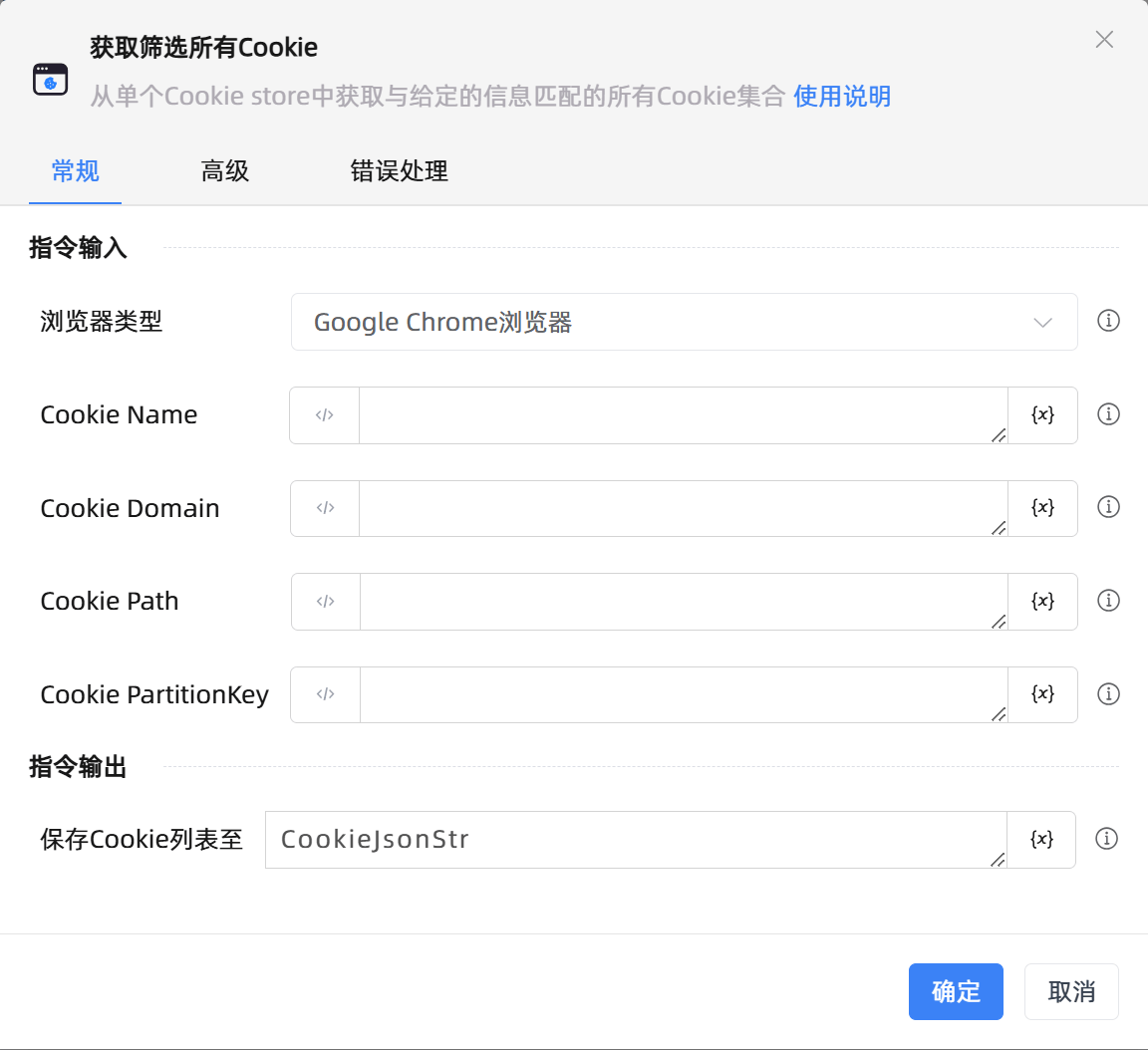Click the CookieJsonStr output field
The width and height of the screenshot is (1148, 1050).
(x=635, y=840)
